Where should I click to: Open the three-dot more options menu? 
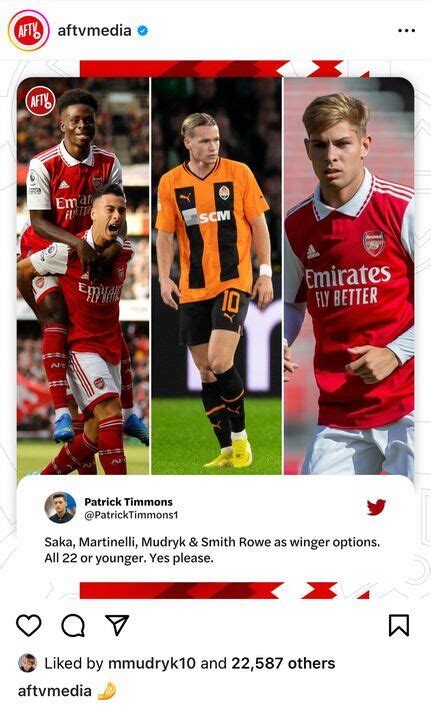[x=406, y=30]
